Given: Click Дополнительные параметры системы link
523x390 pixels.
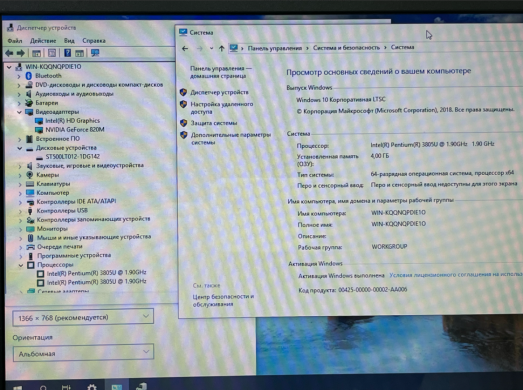Looking at the screenshot, I should 230,138.
